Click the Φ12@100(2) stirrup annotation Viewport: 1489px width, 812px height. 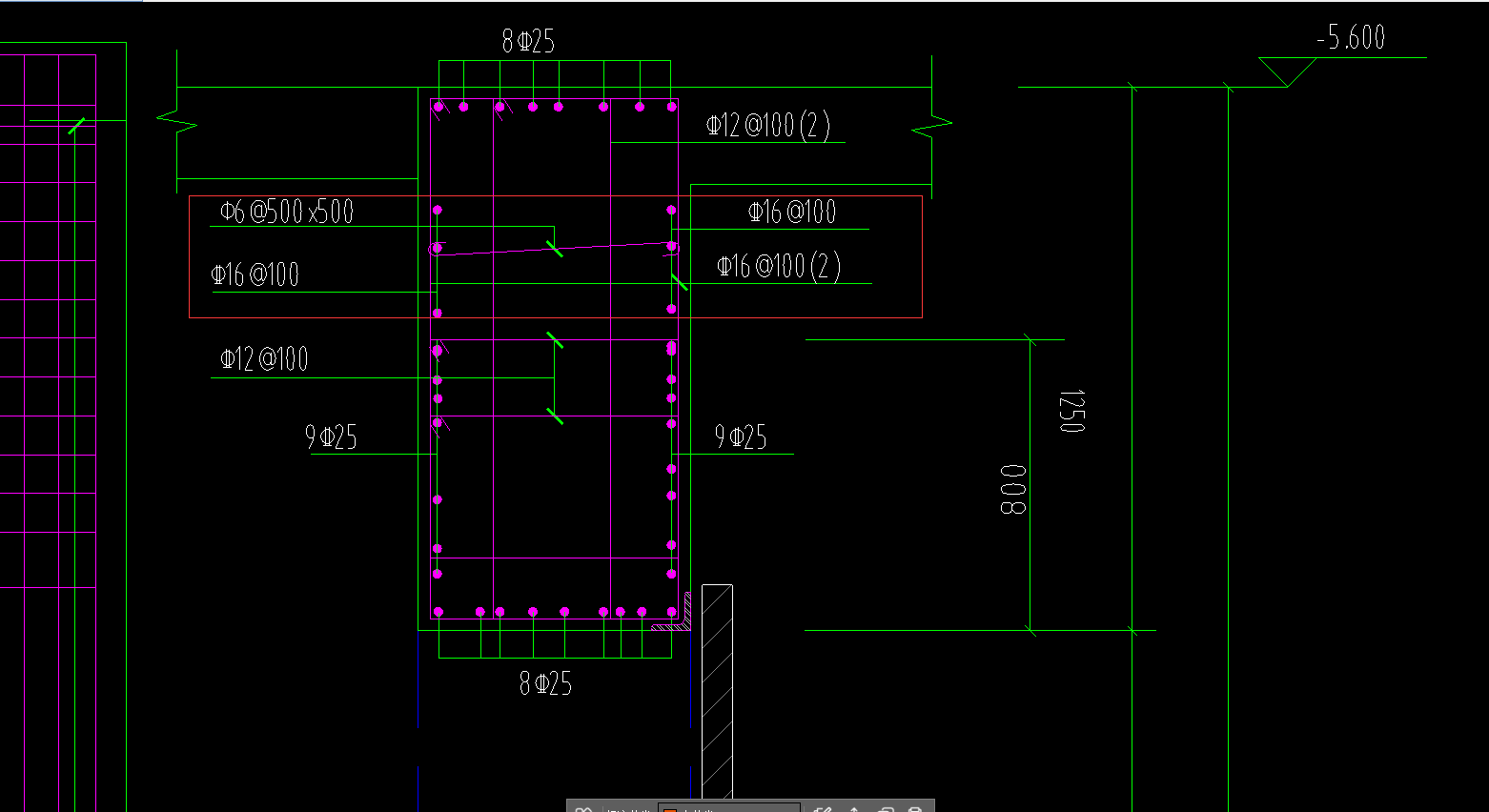click(x=768, y=125)
